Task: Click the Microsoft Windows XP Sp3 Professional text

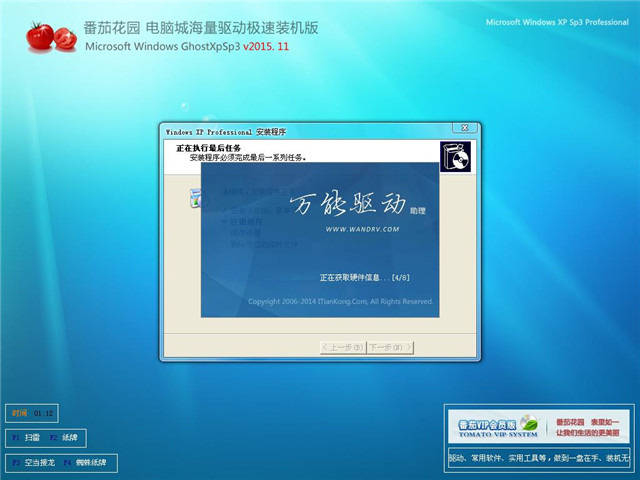Action: [x=557, y=22]
